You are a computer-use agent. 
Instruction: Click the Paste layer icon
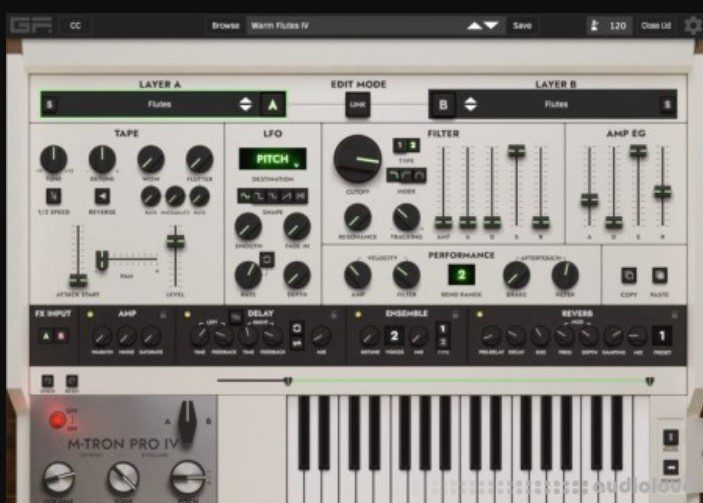660,275
